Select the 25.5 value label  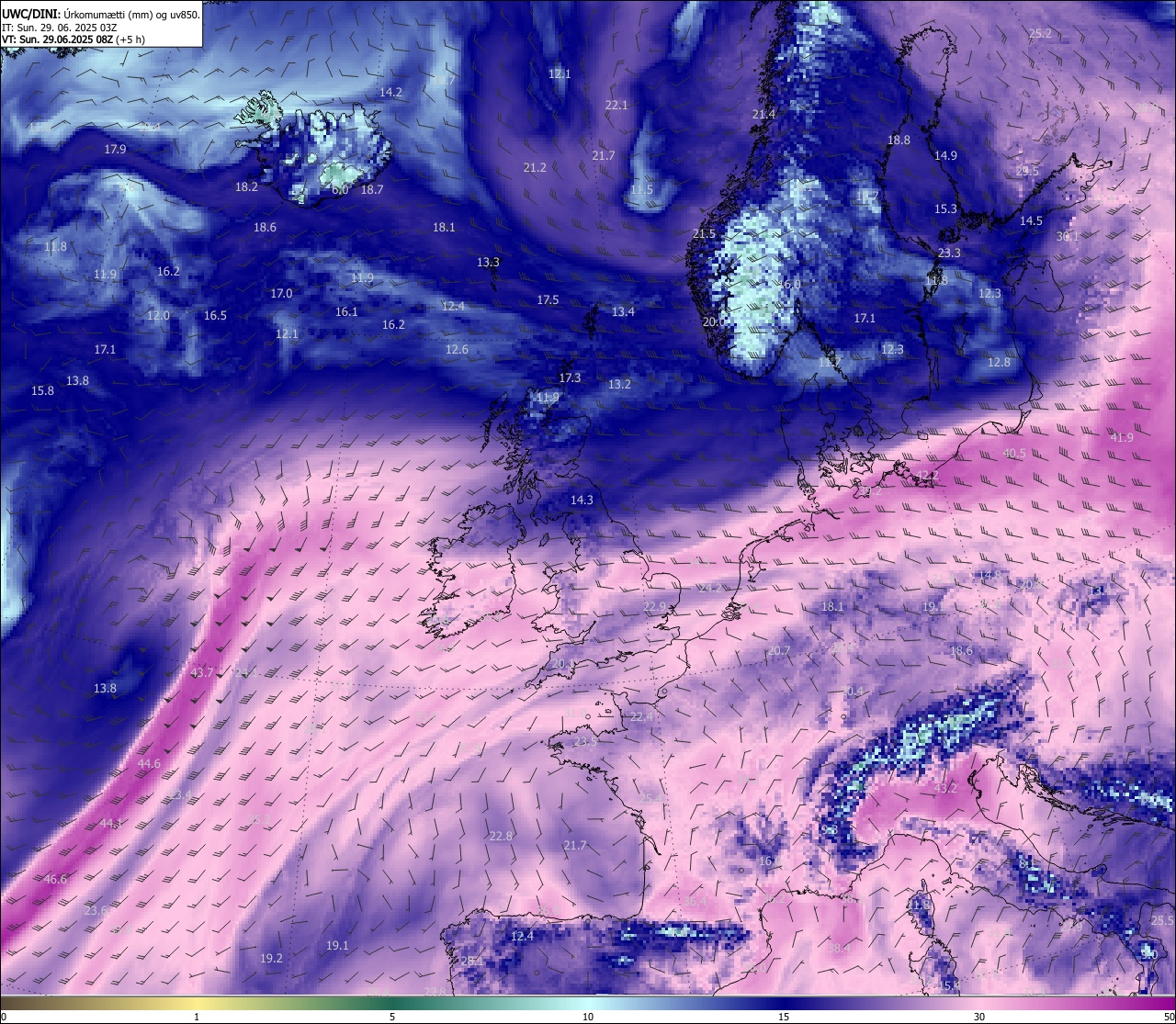[x=1162, y=921]
